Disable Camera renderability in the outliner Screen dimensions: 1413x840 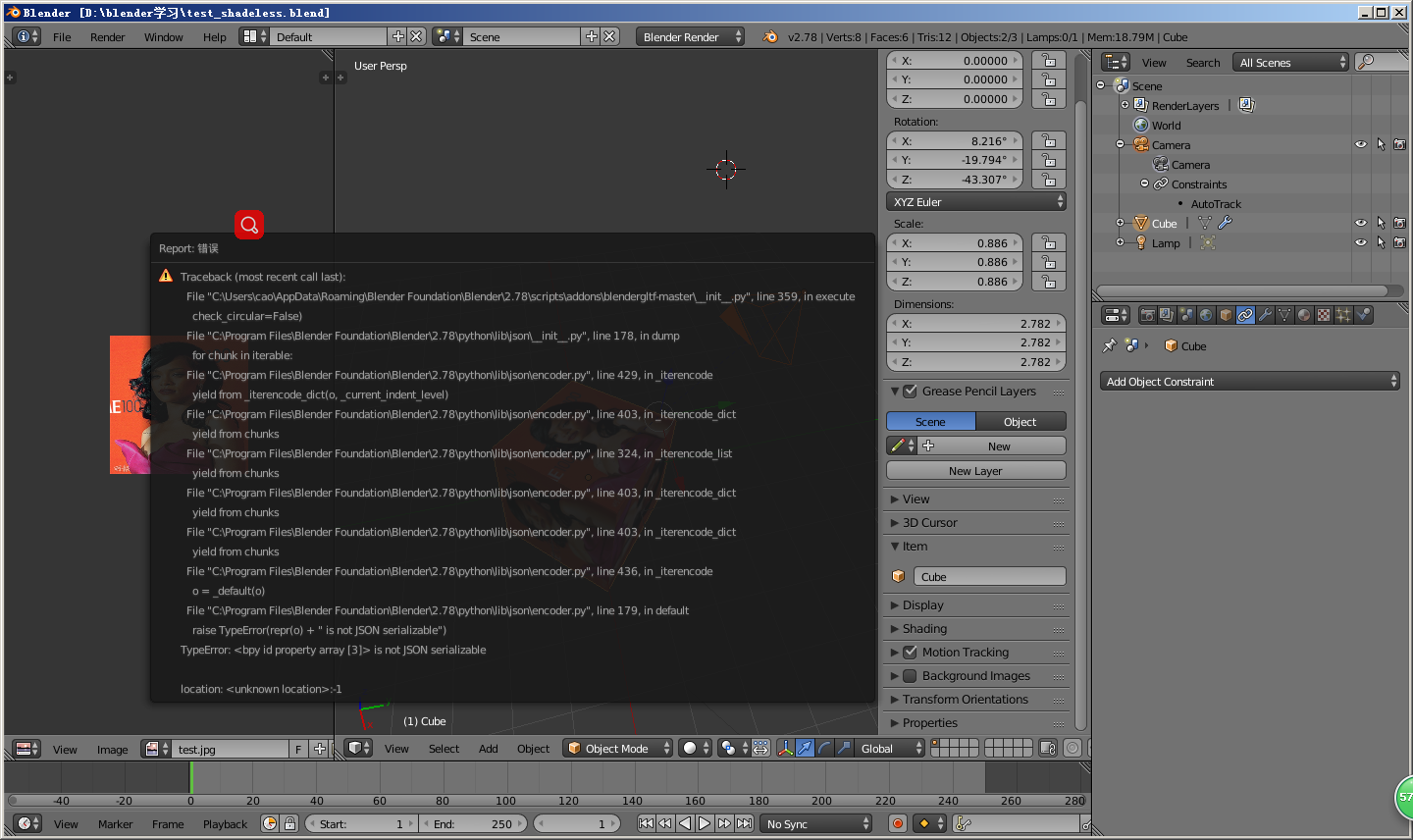(1399, 144)
